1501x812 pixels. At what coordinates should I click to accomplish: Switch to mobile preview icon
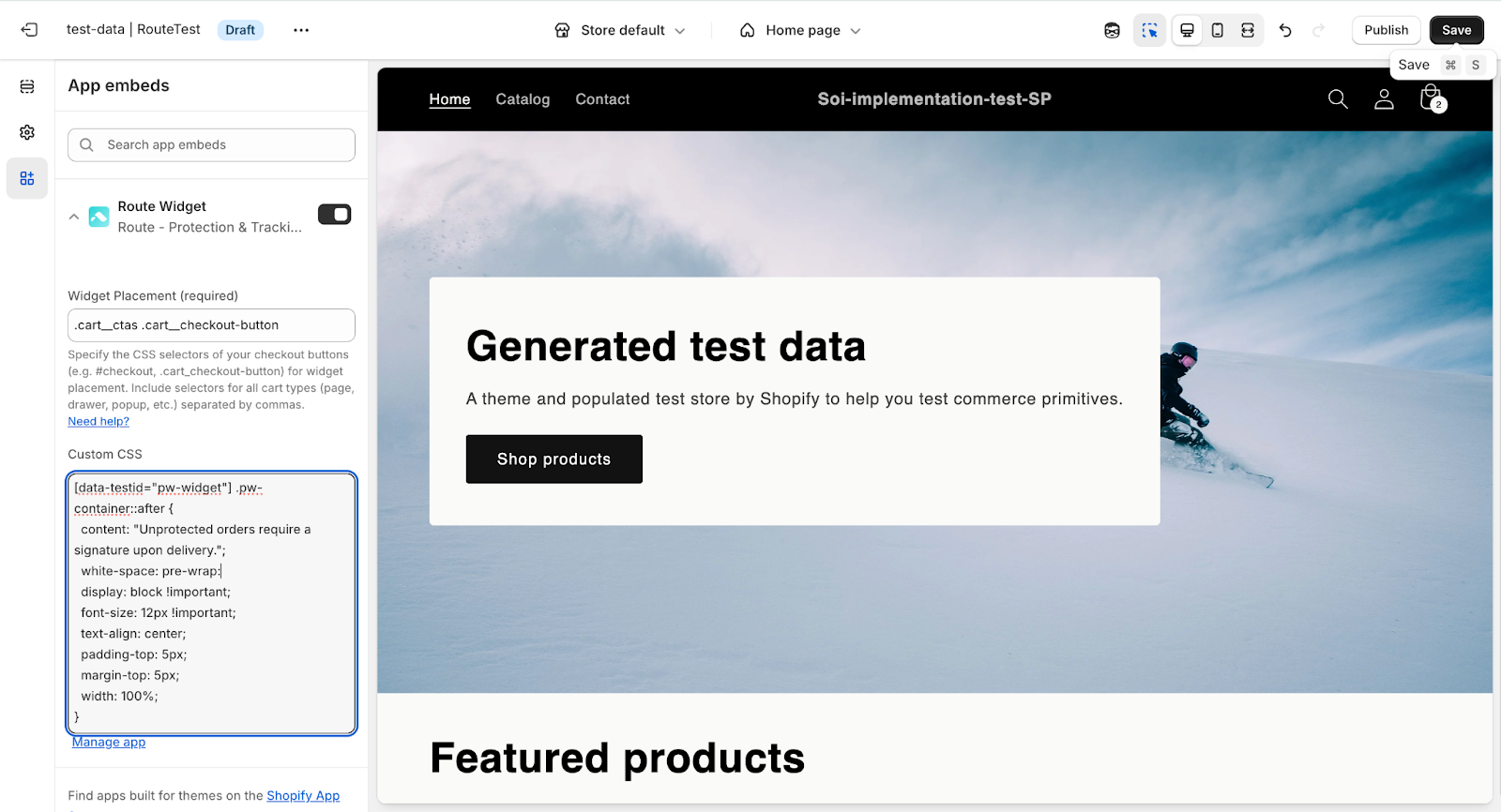[x=1217, y=30]
